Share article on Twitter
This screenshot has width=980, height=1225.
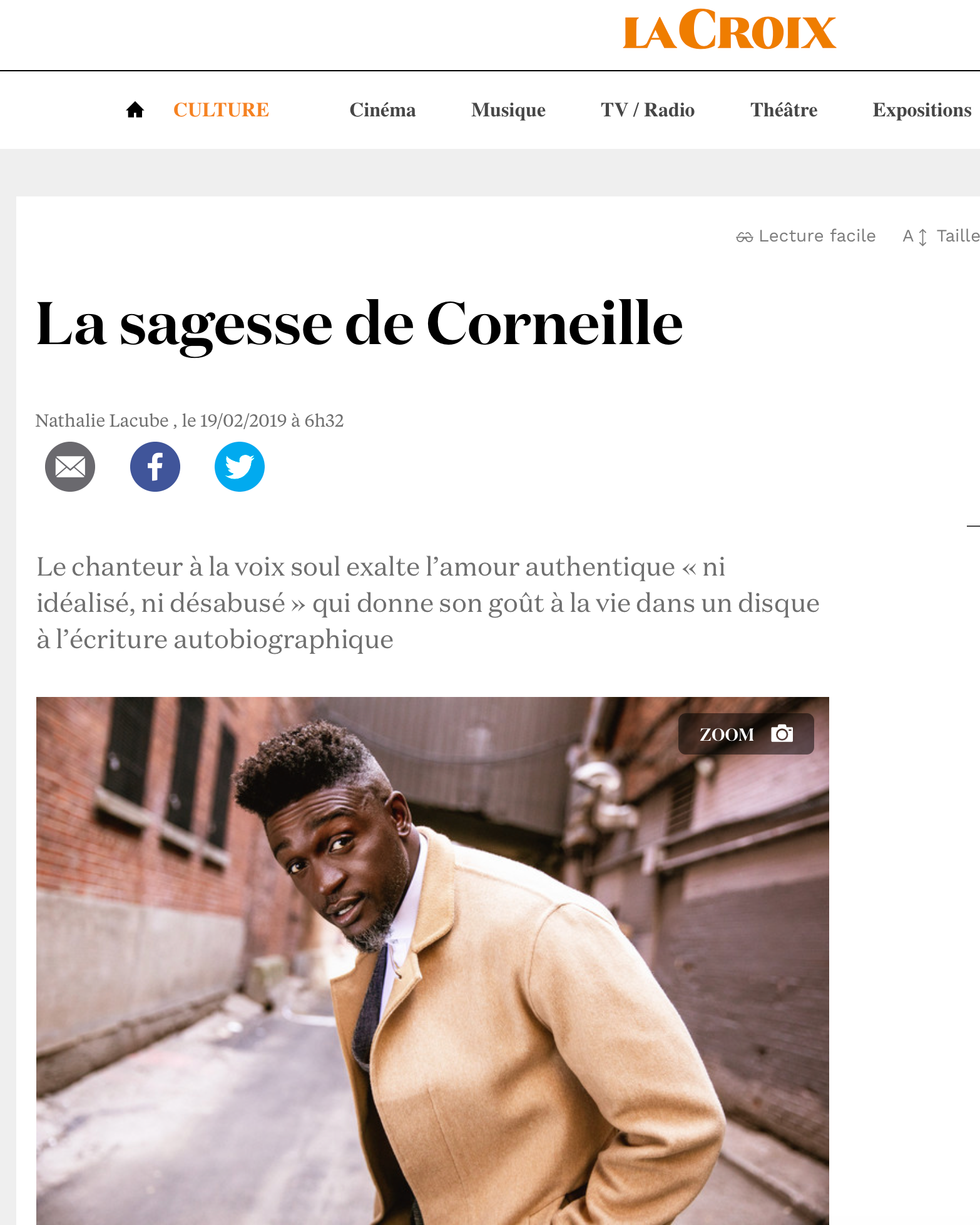(x=240, y=467)
